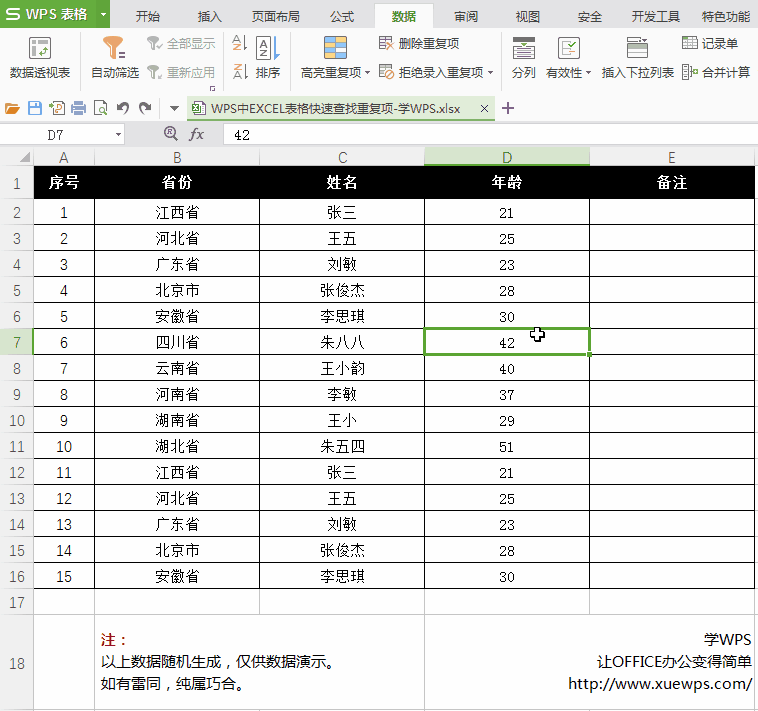
Task: Switch to the 审阅 tab
Action: [466, 16]
